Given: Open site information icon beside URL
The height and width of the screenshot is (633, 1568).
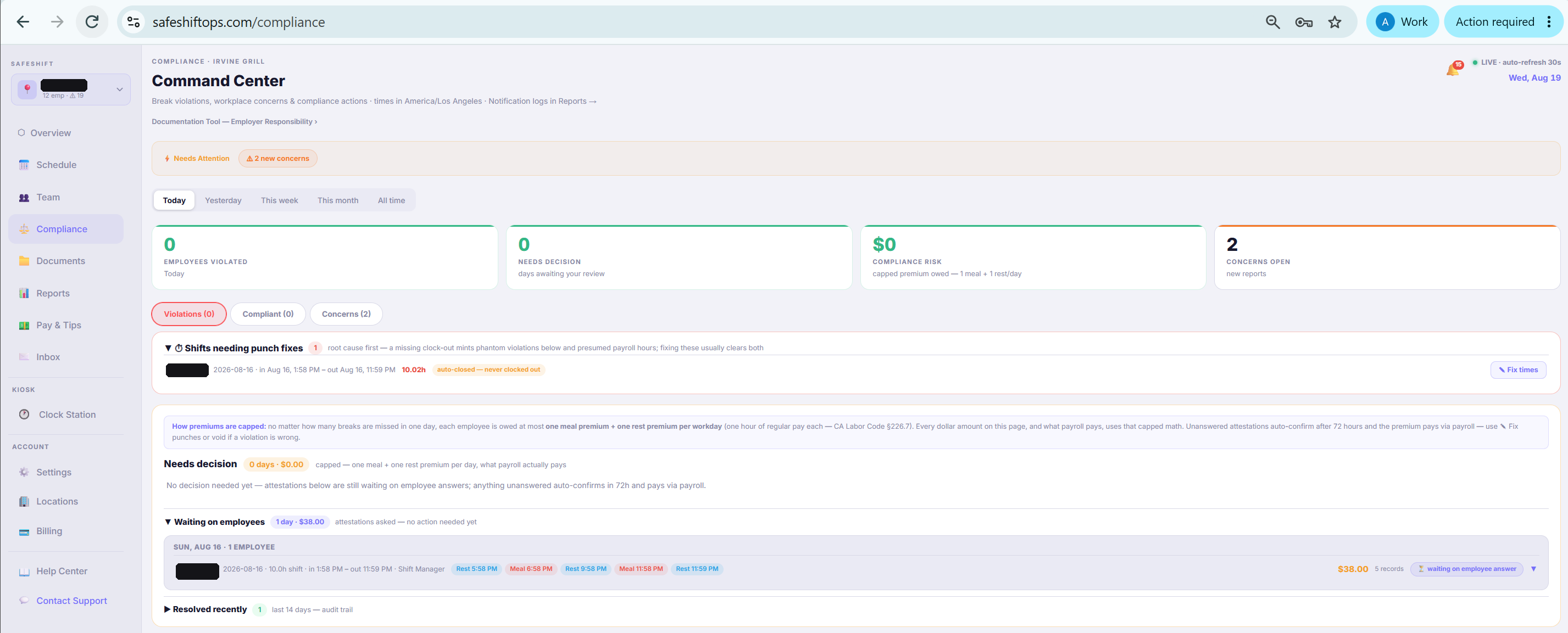Looking at the screenshot, I should 134,22.
